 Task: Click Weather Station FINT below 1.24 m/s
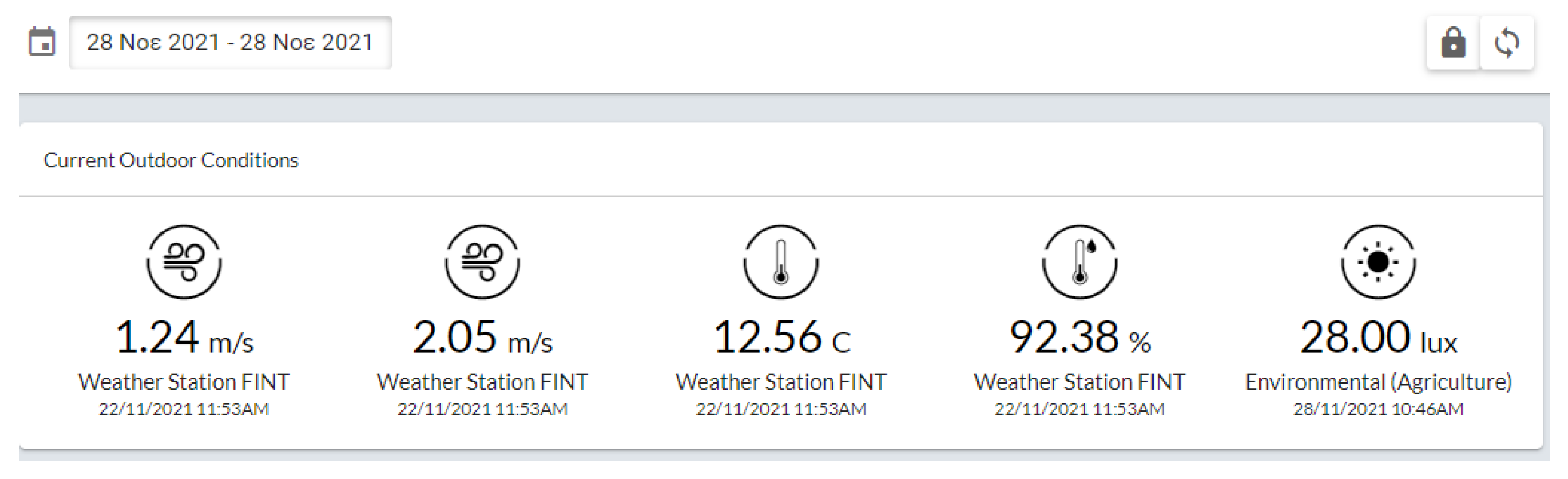coord(184,382)
